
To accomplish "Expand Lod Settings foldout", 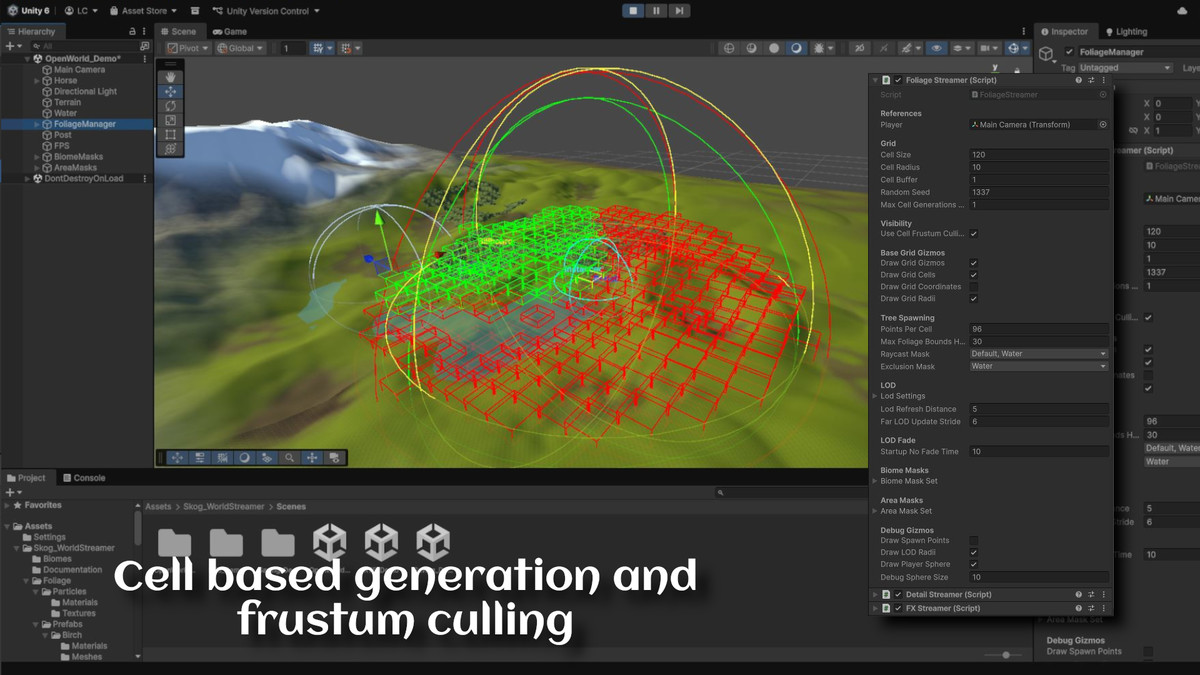I will pos(875,396).
